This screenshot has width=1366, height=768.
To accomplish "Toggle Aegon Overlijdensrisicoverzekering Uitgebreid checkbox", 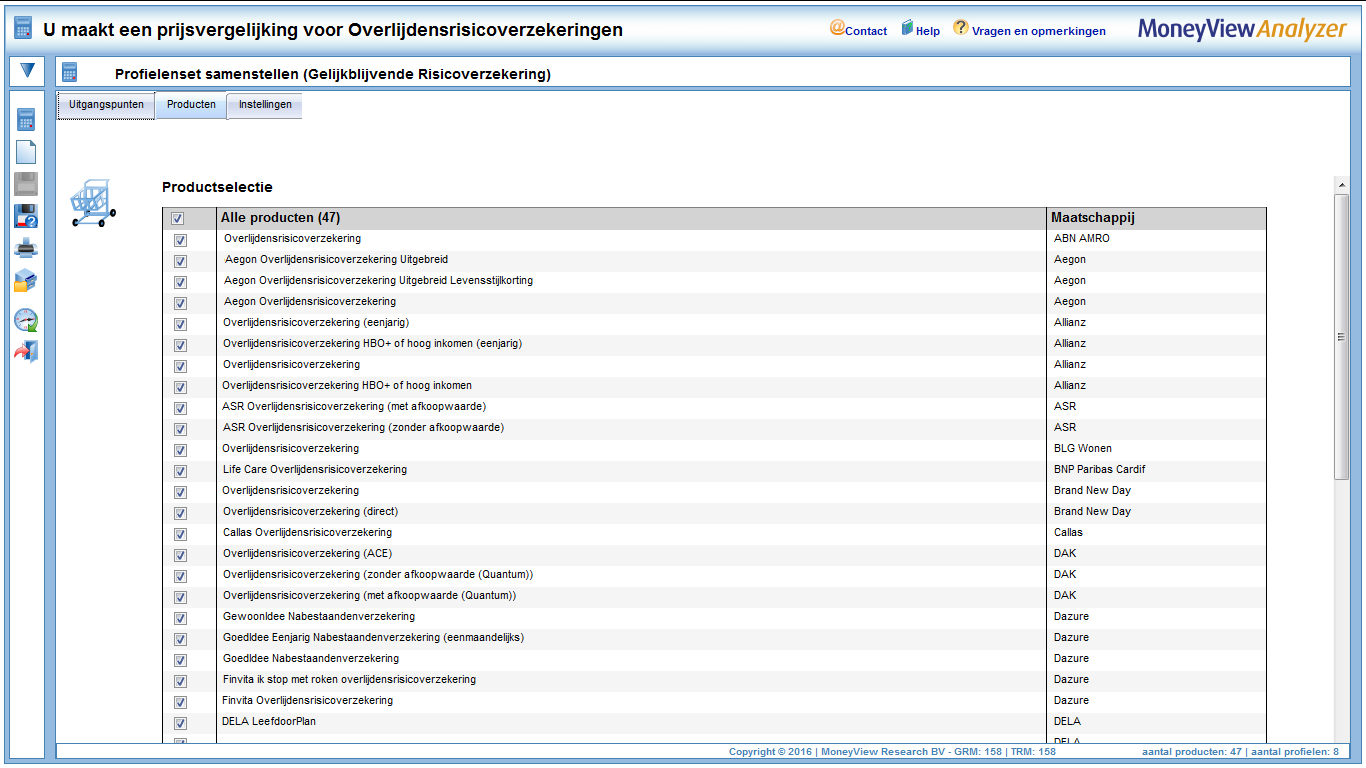I will coord(180,261).
